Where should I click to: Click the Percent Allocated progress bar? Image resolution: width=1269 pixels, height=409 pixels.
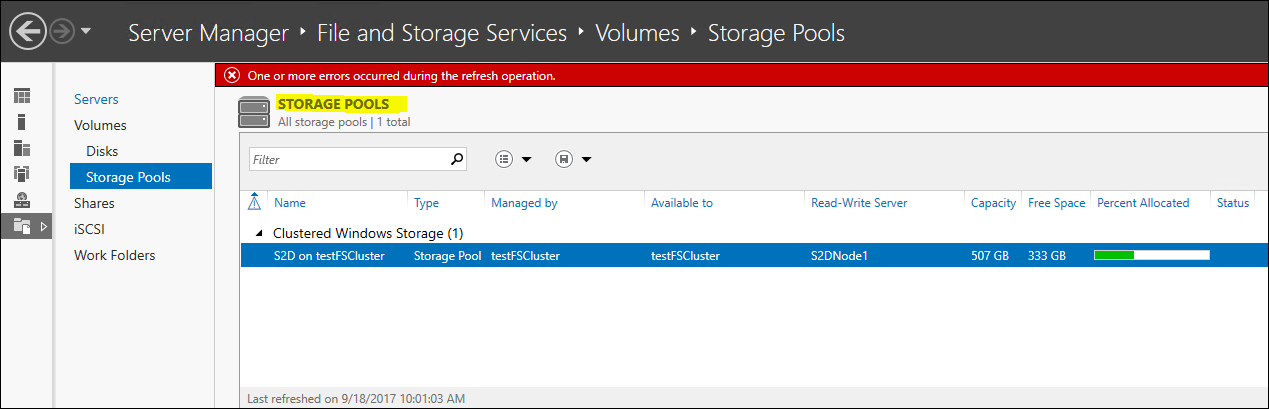pyautogui.click(x=1151, y=256)
